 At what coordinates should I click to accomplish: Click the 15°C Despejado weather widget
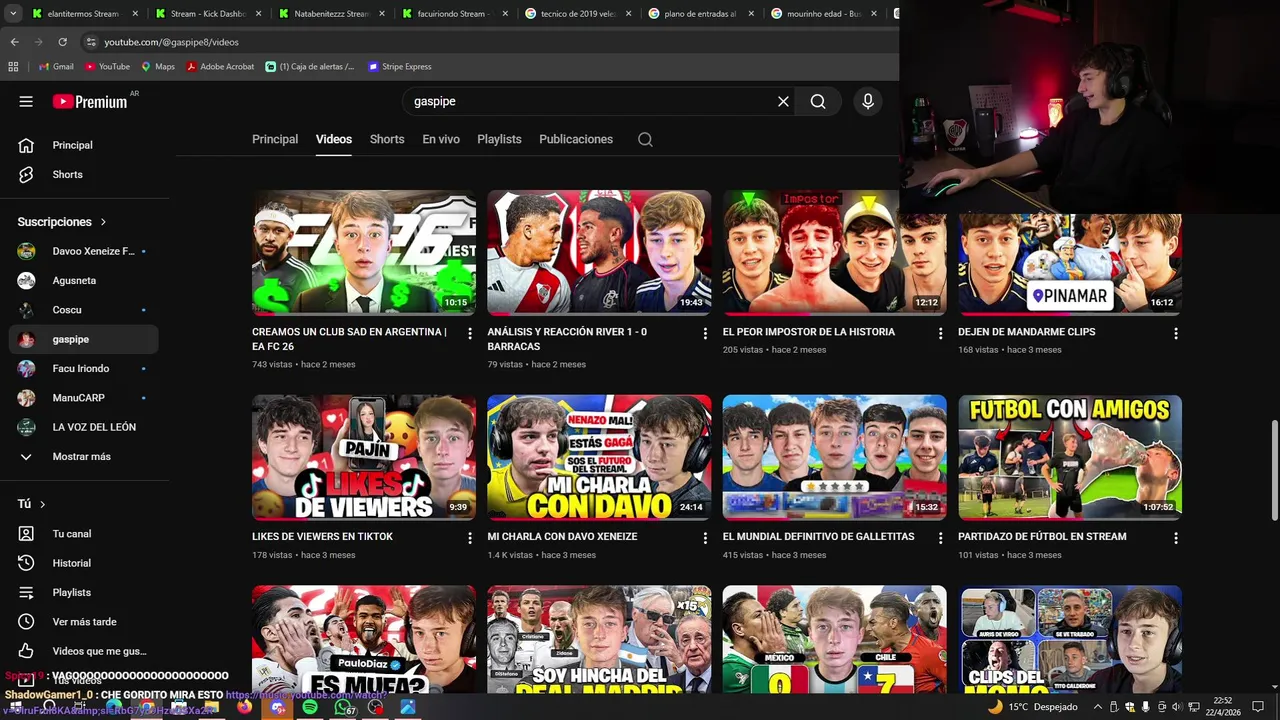(1033, 707)
